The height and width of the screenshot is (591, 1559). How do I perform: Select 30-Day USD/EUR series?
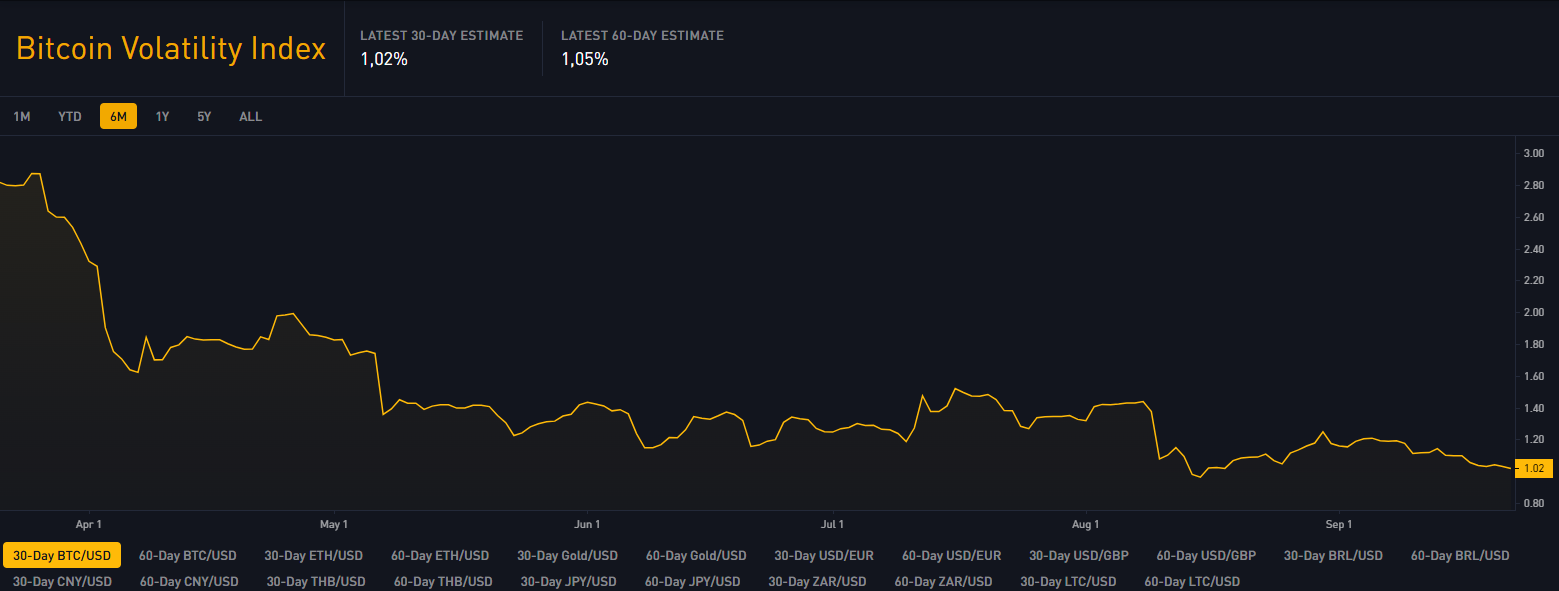824,555
